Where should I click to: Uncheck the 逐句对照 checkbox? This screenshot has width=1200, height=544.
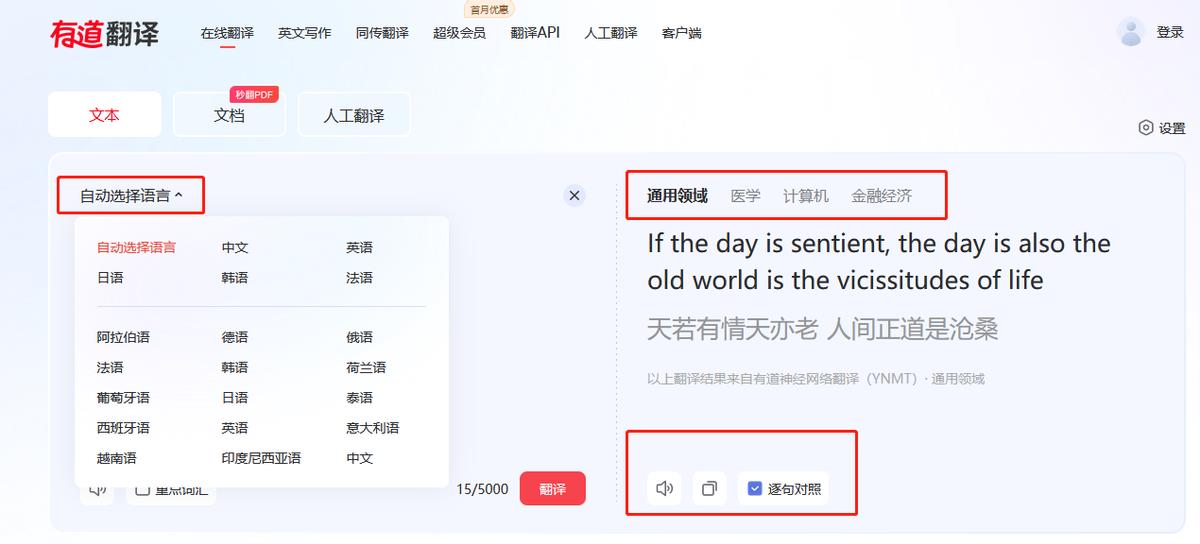[755, 489]
